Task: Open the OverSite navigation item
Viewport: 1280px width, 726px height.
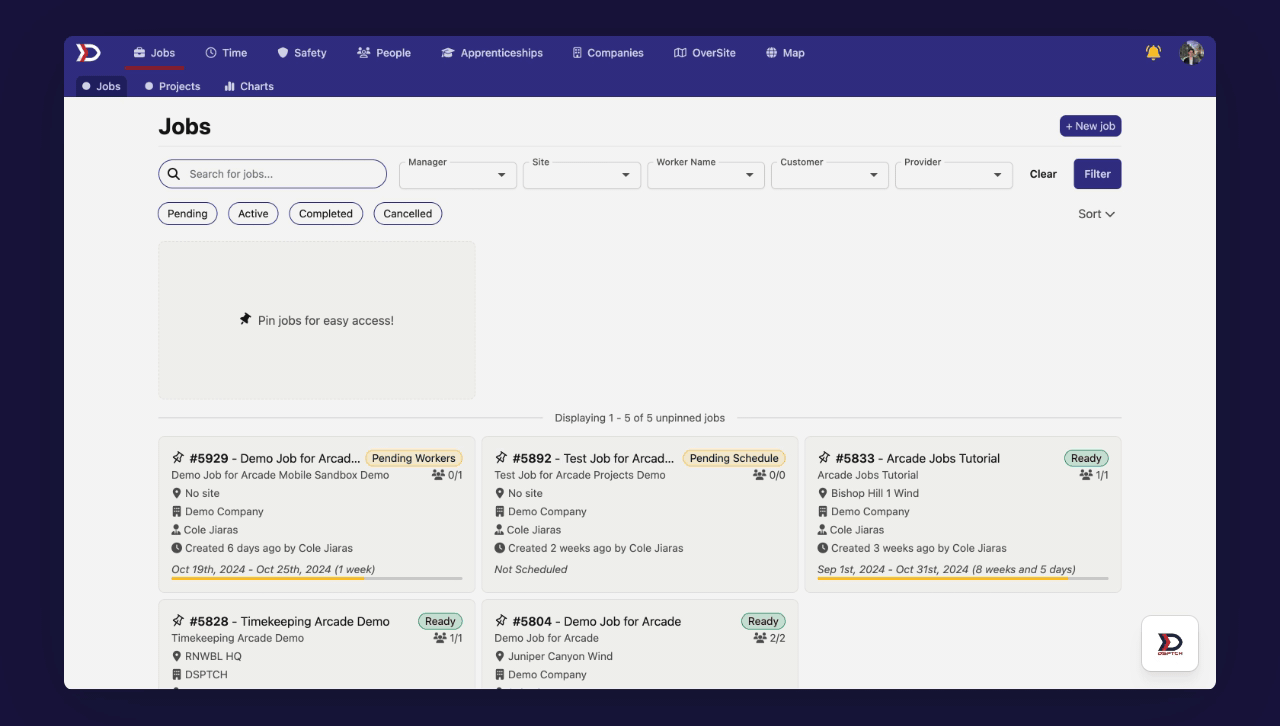Action: tap(705, 53)
